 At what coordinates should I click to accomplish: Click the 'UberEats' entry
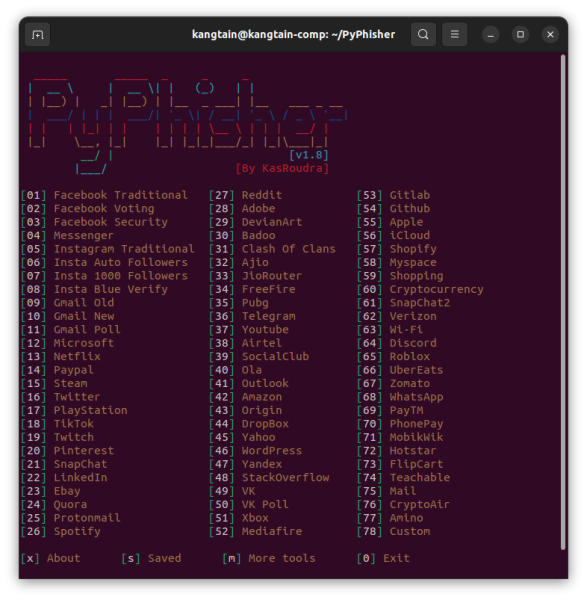tap(416, 370)
